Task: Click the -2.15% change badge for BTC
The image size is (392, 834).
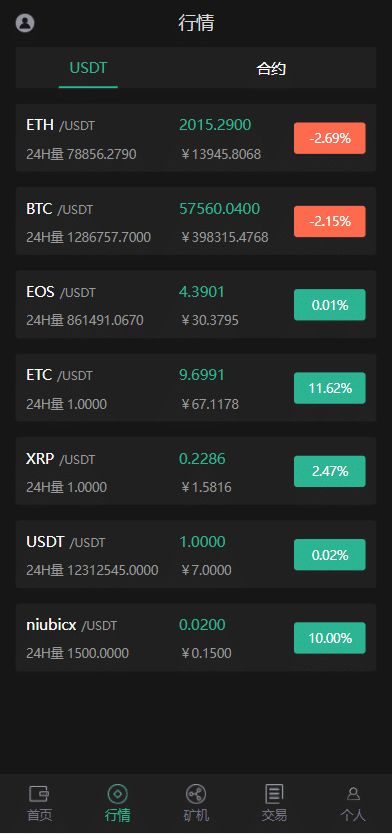Action: tap(330, 221)
